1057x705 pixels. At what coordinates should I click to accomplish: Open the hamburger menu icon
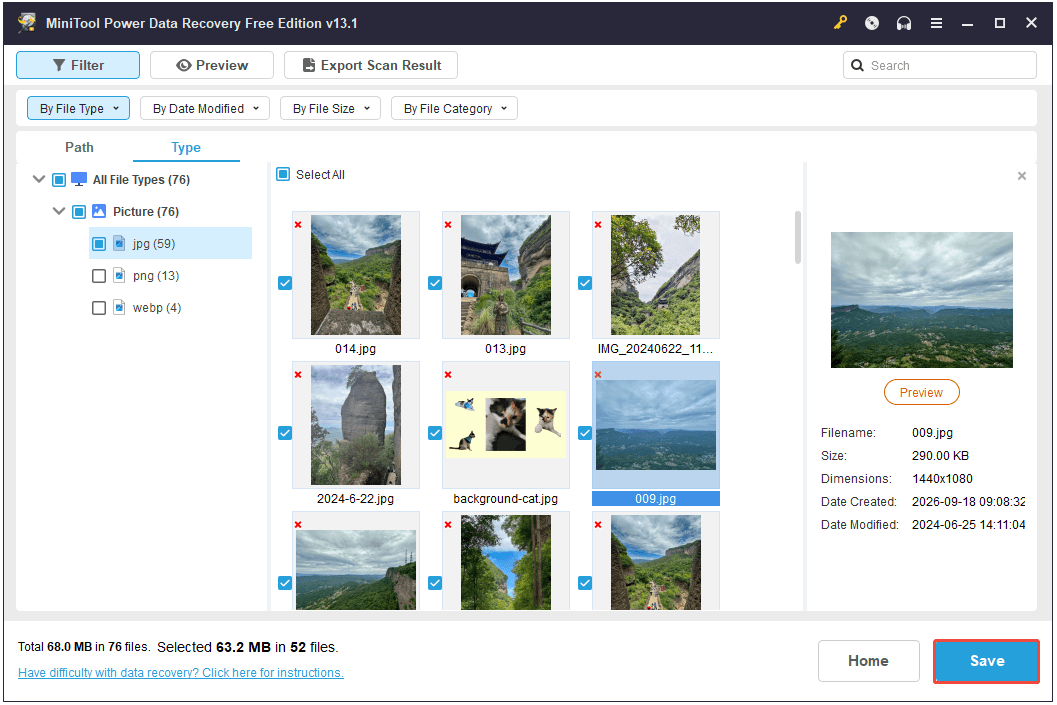[x=936, y=23]
